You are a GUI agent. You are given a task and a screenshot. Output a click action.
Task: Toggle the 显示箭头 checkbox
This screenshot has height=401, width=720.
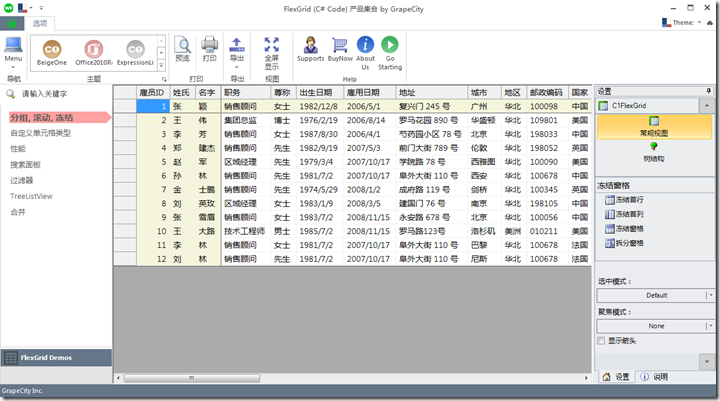[x=601, y=340]
